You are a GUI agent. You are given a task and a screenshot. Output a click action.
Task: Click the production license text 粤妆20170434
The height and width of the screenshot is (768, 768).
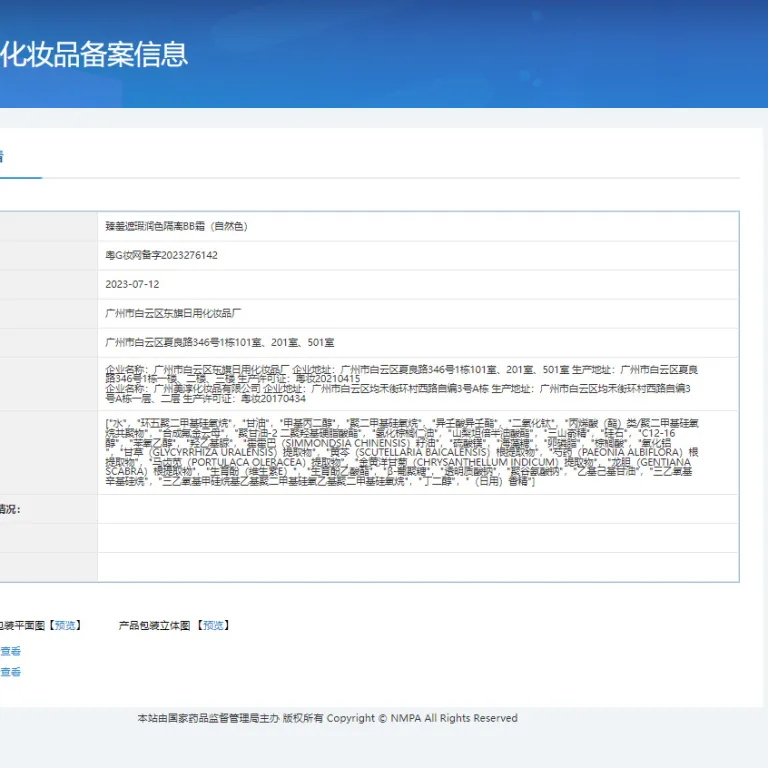(x=273, y=399)
